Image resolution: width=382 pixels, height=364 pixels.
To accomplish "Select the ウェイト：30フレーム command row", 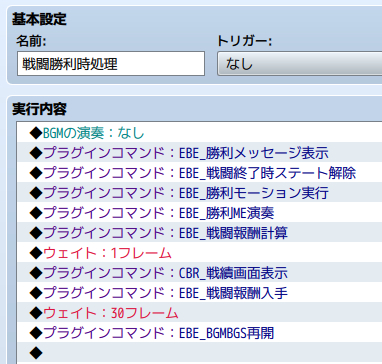I will point(199,313).
